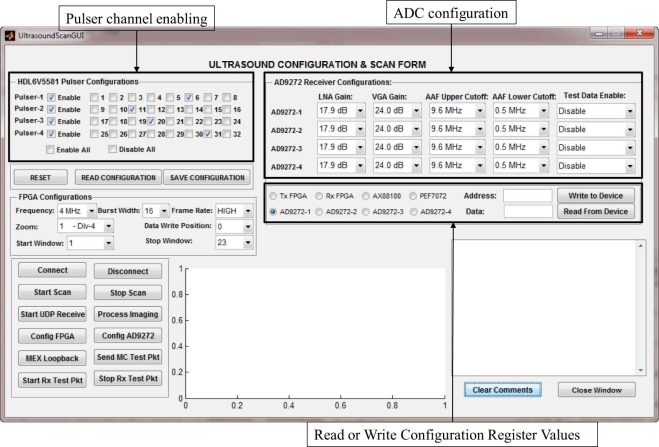Open AD9272-3 VGA Gain dropdown

tap(397, 147)
